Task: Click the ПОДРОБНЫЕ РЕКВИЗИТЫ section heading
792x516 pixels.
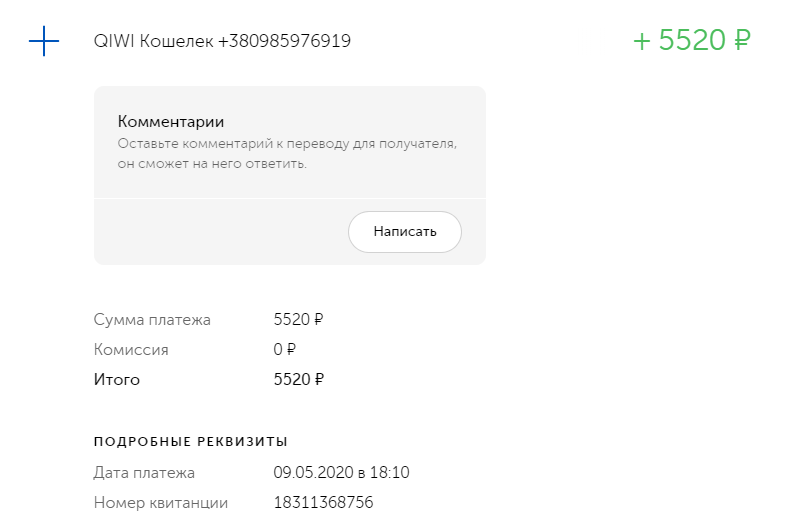Action: 191,441
